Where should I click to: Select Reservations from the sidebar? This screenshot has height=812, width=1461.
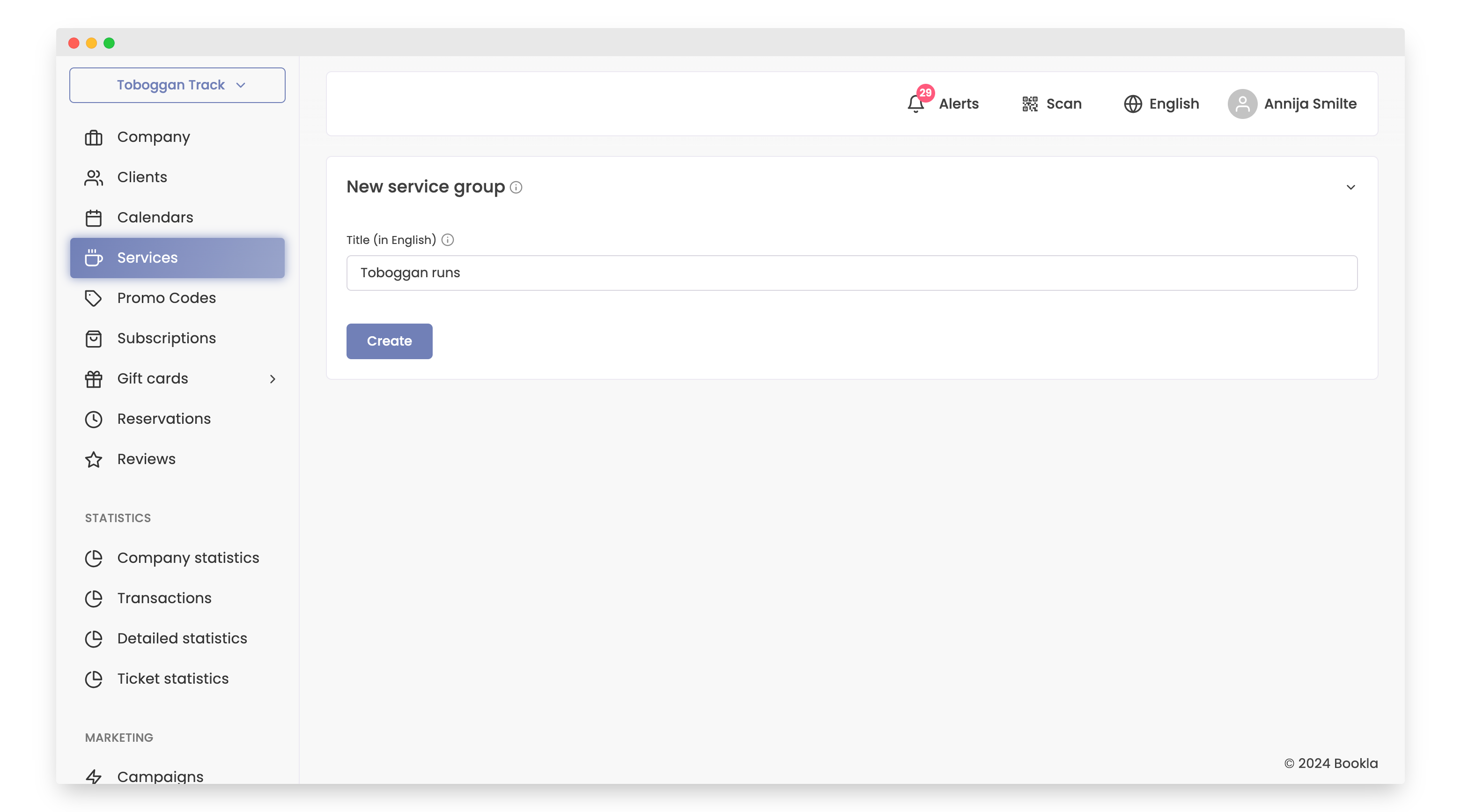coord(164,419)
